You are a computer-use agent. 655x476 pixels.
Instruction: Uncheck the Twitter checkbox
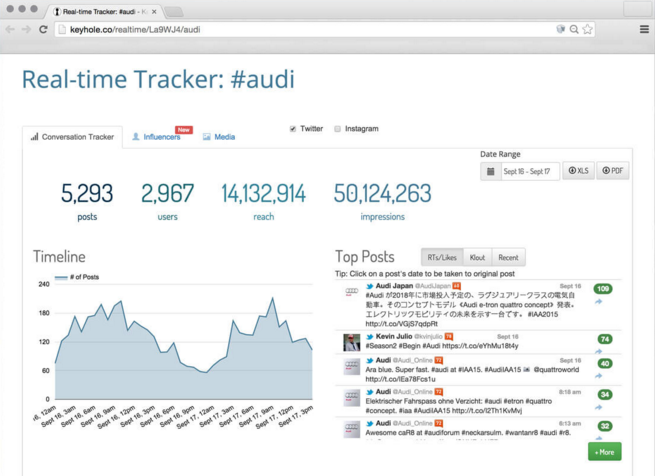293,129
